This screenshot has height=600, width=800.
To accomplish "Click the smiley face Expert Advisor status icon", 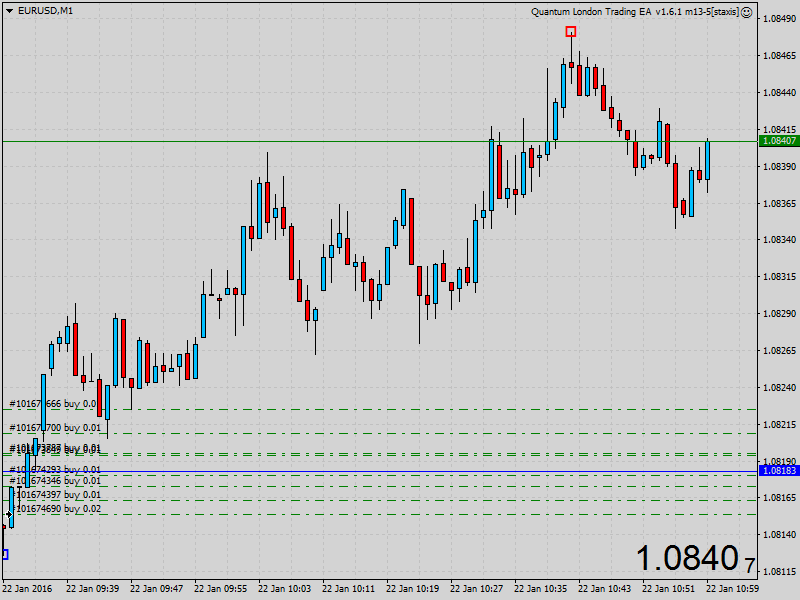I will (746, 12).
